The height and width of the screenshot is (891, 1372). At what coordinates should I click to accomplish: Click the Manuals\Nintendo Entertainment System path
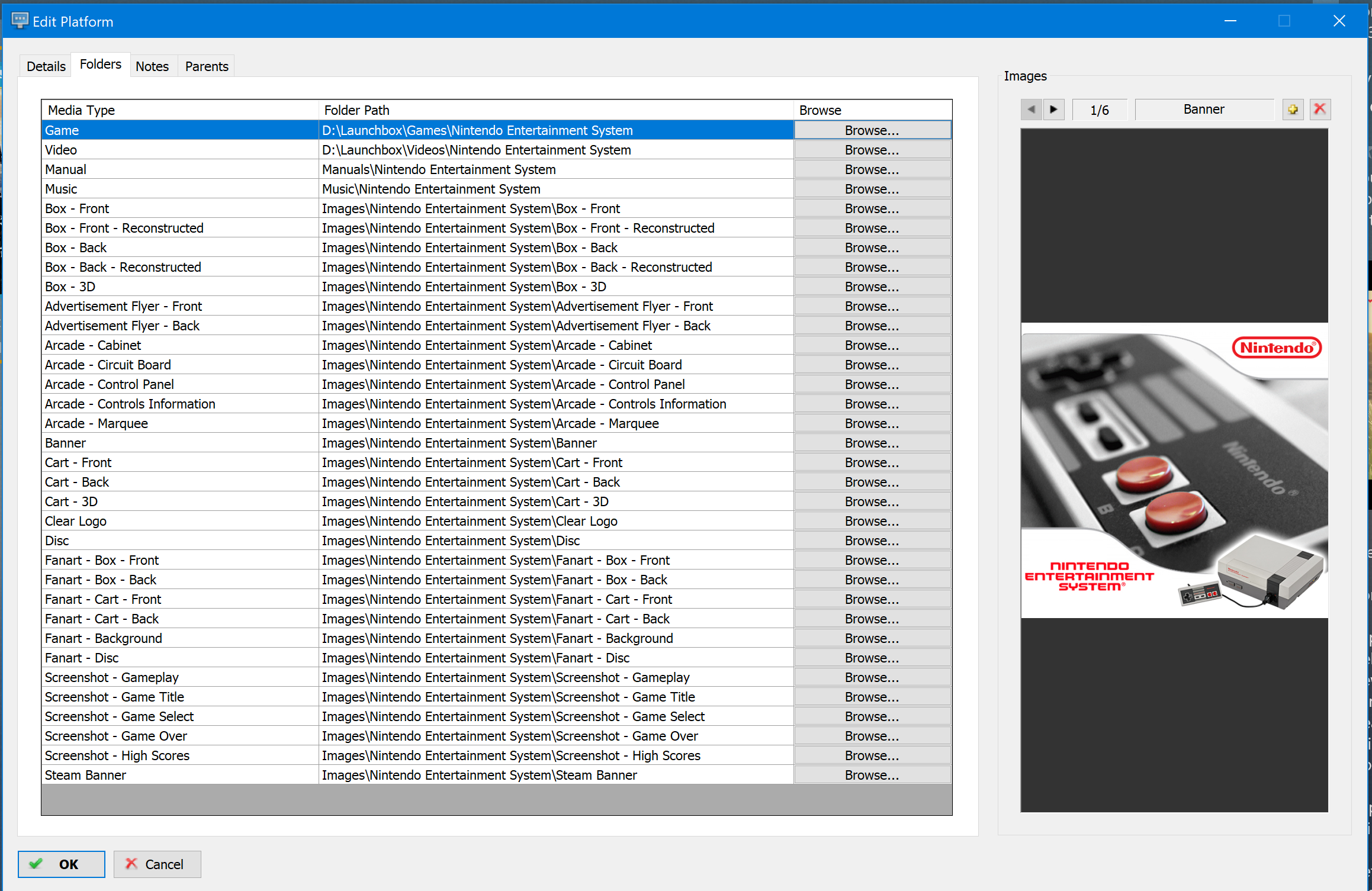pos(556,169)
